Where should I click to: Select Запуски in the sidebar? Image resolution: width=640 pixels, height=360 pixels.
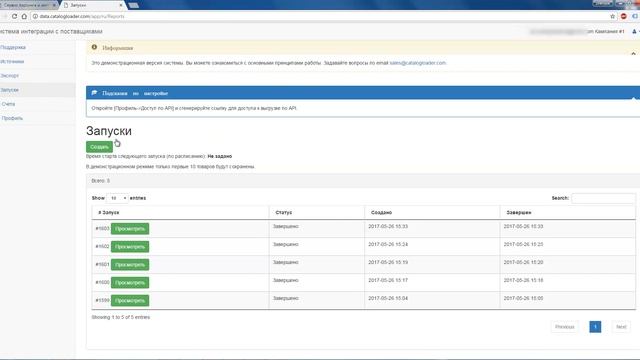[x=9, y=90]
